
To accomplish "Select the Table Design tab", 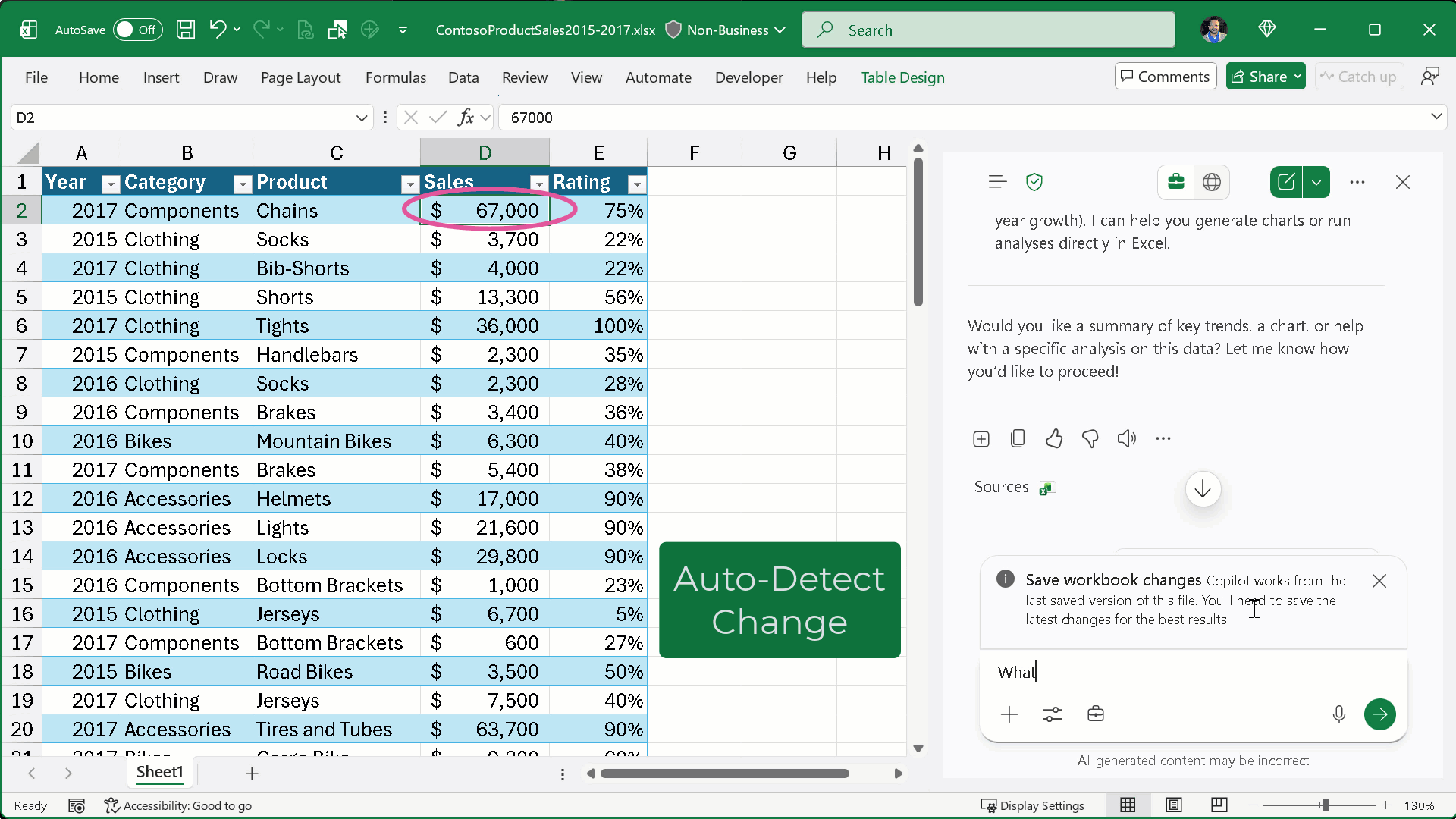I will tap(902, 77).
